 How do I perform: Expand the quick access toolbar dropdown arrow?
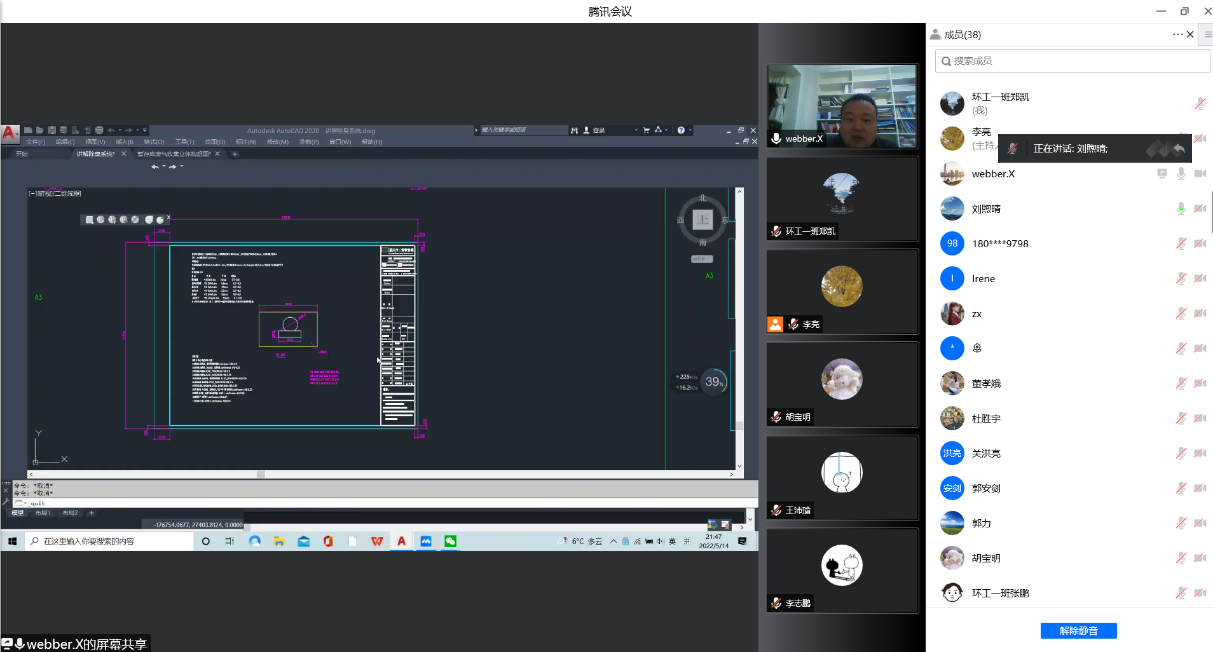[145, 130]
